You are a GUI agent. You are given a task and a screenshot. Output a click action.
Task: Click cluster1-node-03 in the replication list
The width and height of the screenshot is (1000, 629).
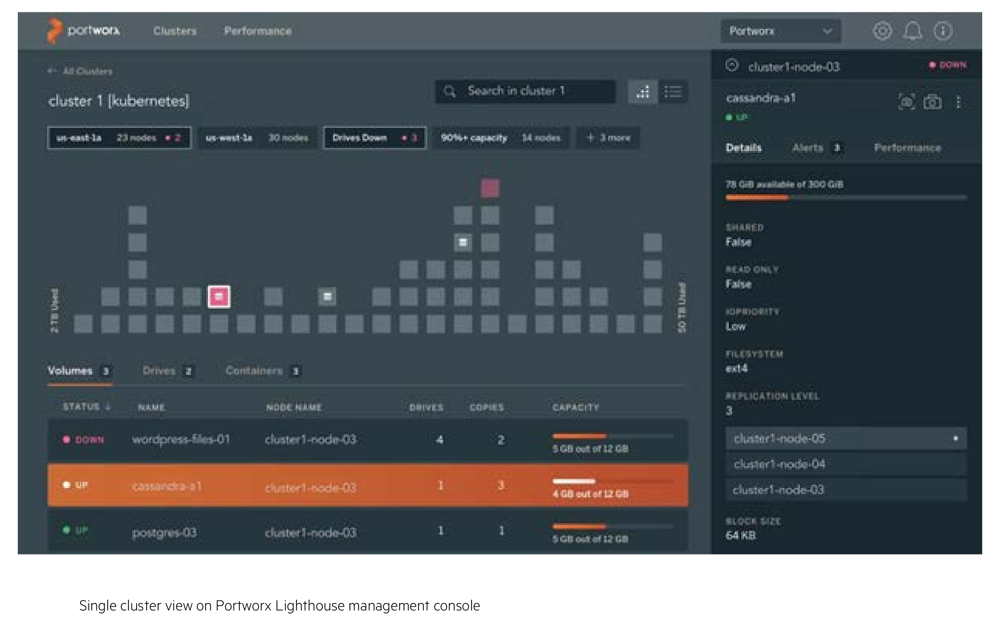pyautogui.click(x=846, y=490)
